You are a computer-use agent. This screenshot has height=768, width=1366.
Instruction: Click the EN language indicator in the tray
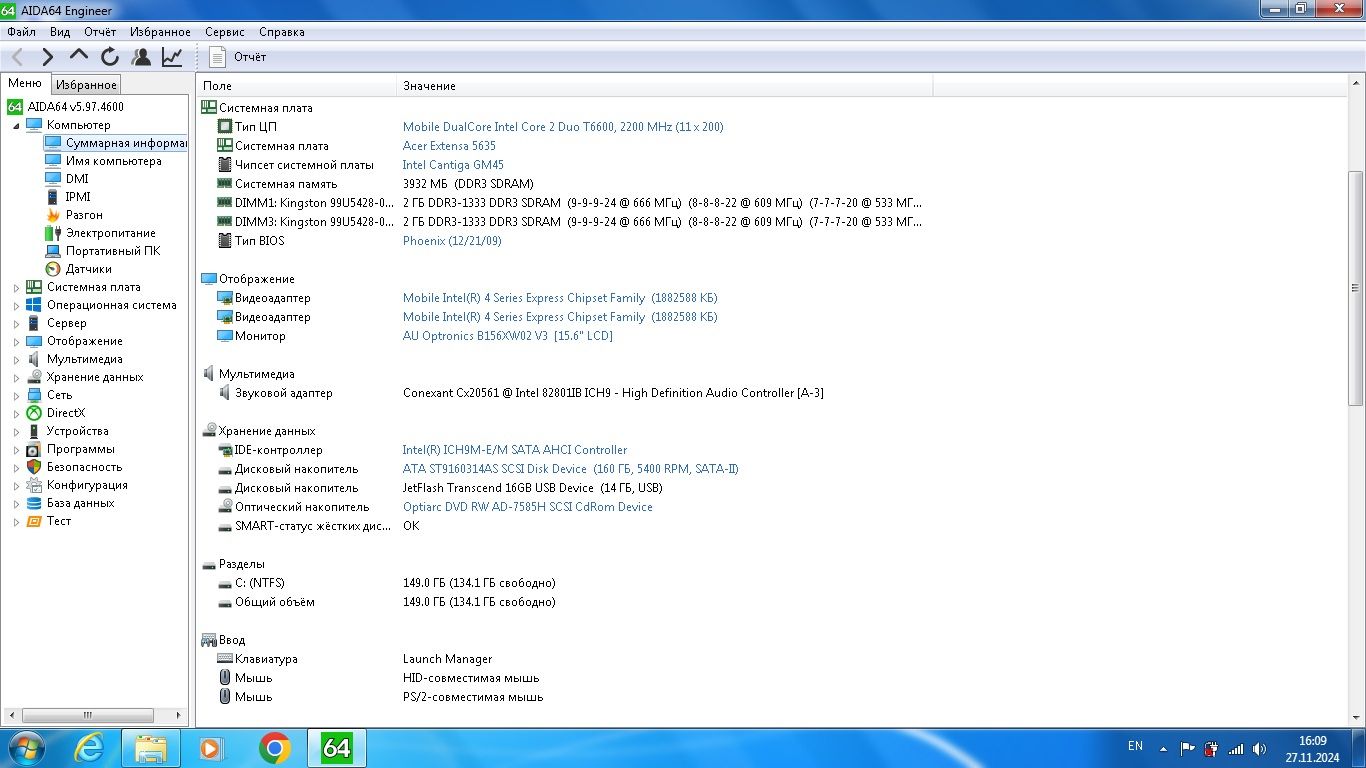(x=1135, y=746)
